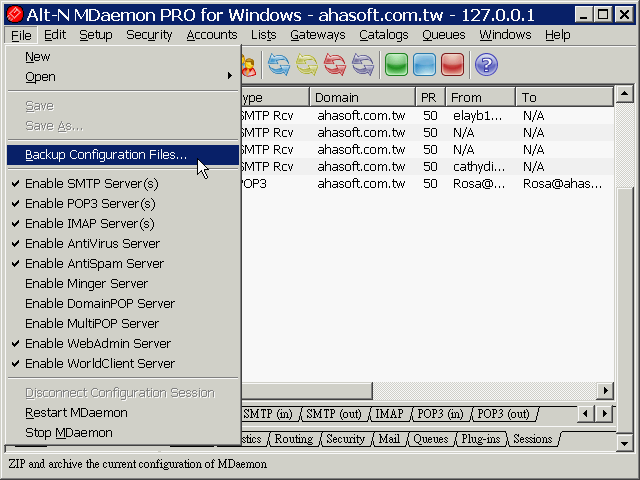Switch to the IMAP tab
This screenshot has width=640, height=480.
click(389, 414)
